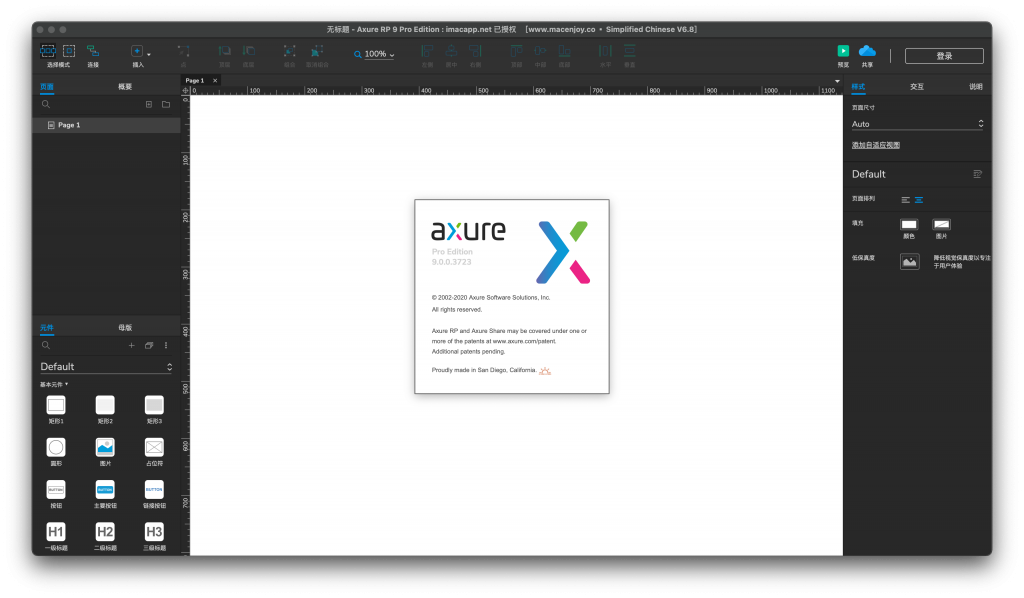
Task: Select the H2 二级标题 widget
Action: tap(105, 532)
